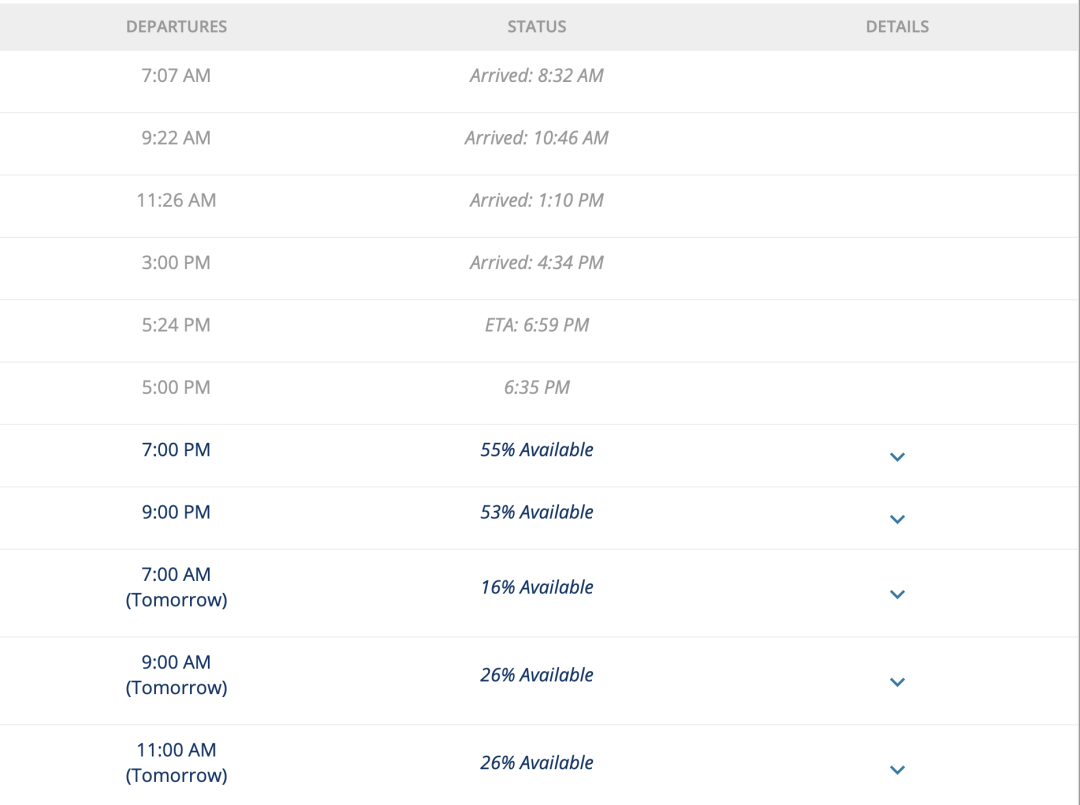The width and height of the screenshot is (1080, 805).
Task: Click the 5:24 PM departure row
Action: [539, 331]
